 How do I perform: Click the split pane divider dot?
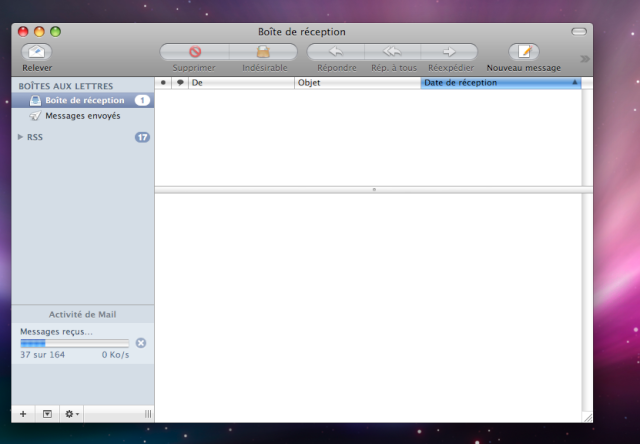point(374,190)
